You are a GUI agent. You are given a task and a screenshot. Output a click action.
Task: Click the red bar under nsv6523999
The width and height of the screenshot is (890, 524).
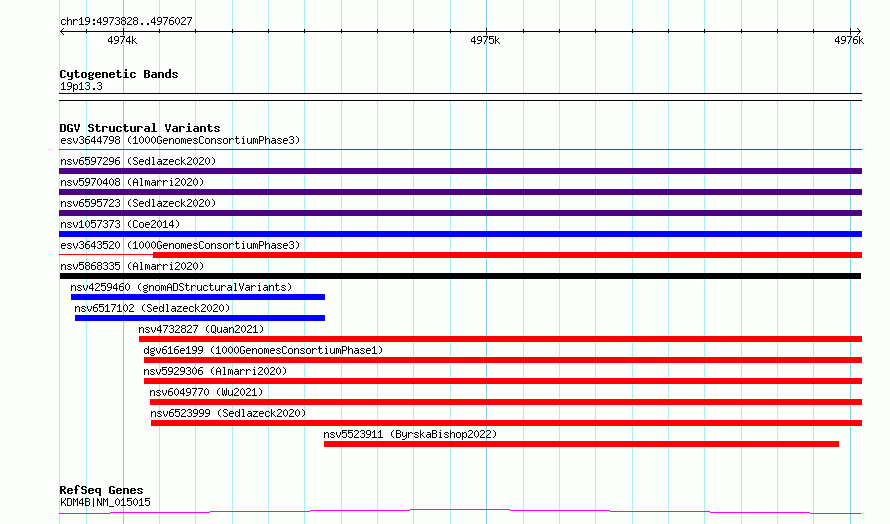coord(506,423)
